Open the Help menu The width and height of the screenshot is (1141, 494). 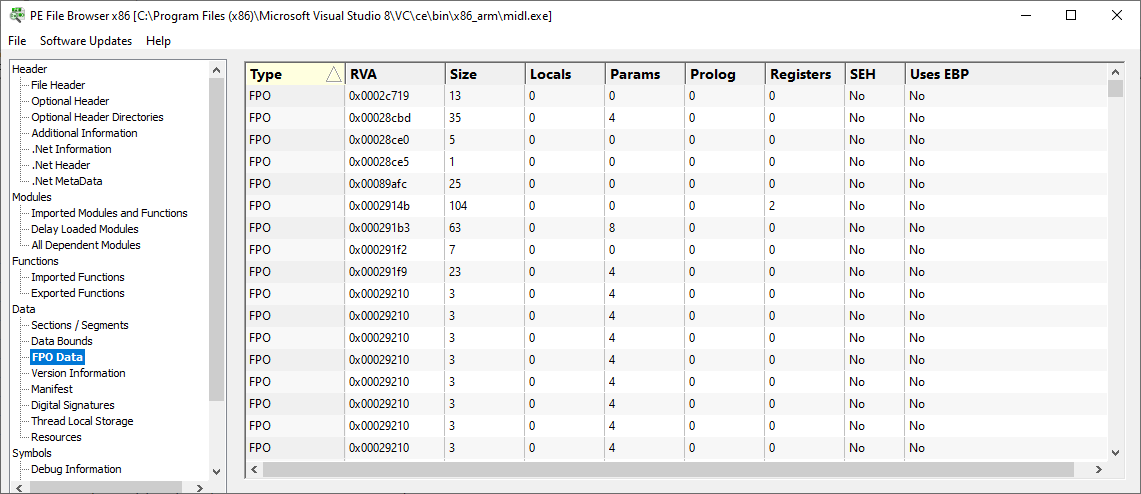[158, 41]
